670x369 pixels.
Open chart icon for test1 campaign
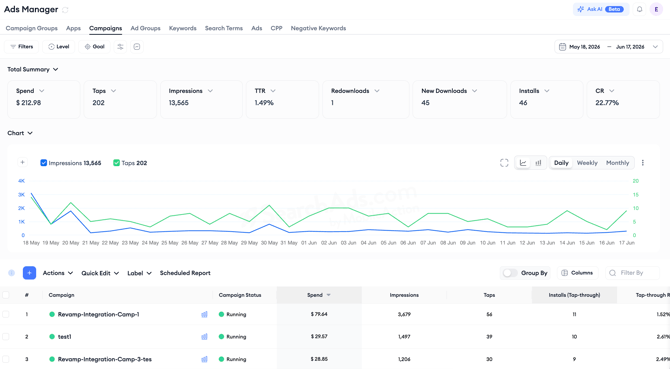(204, 337)
